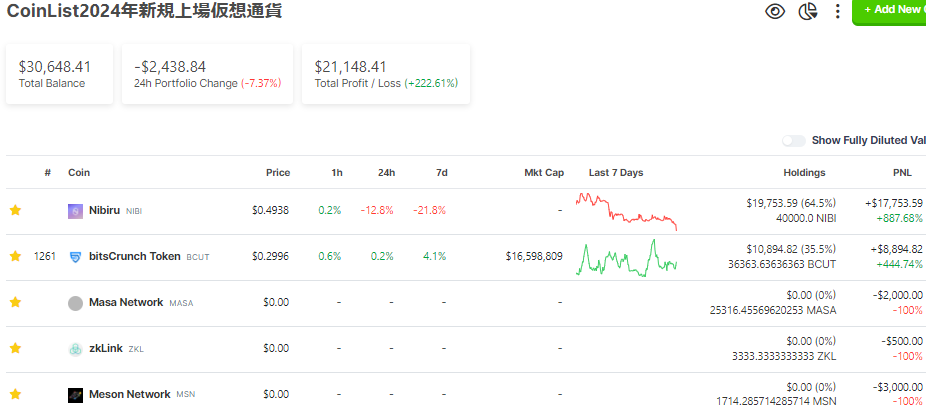926x417 pixels.
Task: Toggle Show Fully Diluted Valuation switch
Action: (794, 141)
